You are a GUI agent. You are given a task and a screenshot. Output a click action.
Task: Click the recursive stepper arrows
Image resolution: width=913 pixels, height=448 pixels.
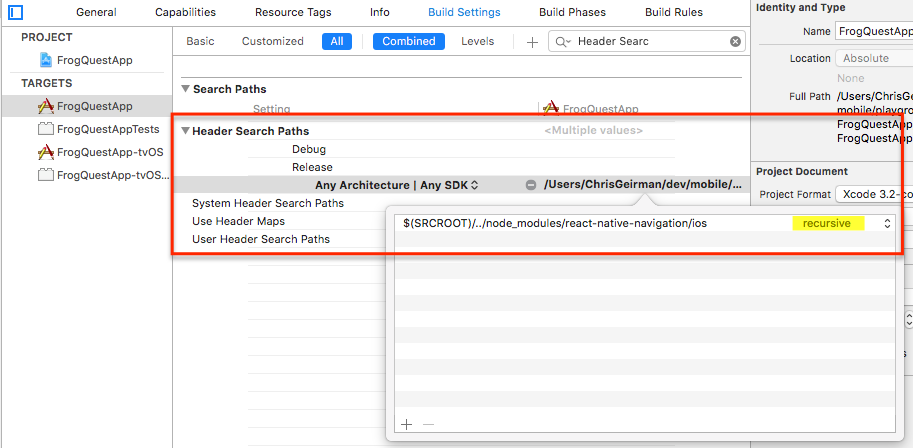click(x=887, y=223)
